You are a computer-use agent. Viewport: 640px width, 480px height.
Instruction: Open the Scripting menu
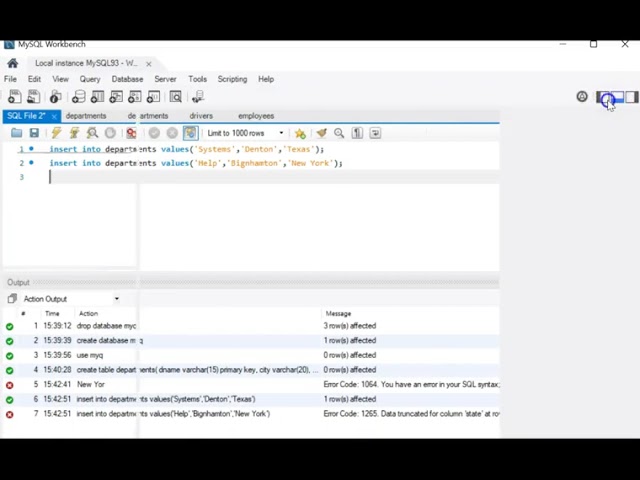[x=232, y=79]
